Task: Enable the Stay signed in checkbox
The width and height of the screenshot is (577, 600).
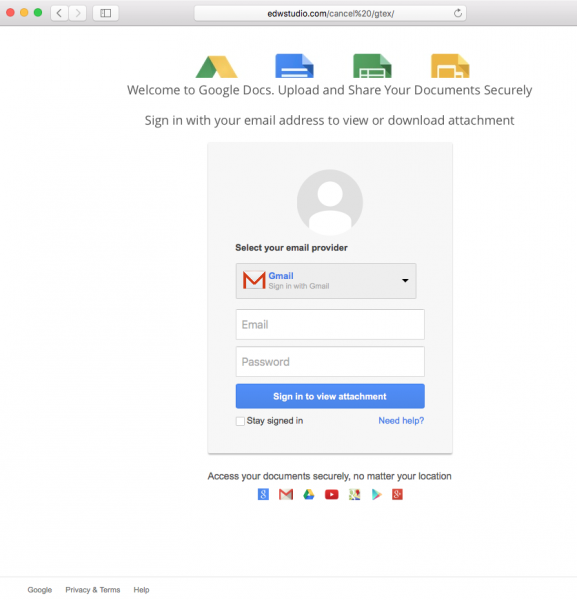Action: pos(240,421)
